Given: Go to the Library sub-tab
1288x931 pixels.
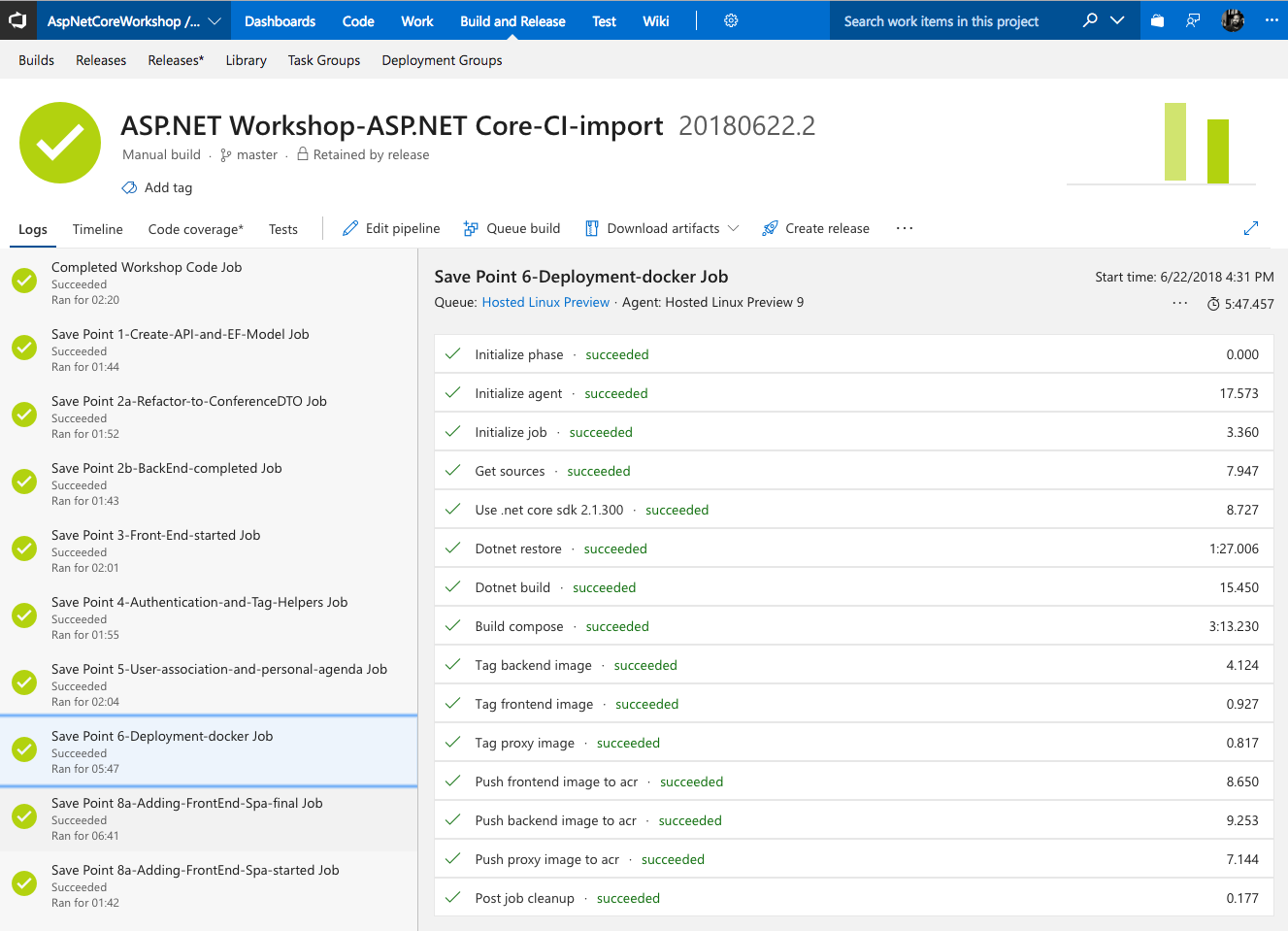Looking at the screenshot, I should point(246,60).
